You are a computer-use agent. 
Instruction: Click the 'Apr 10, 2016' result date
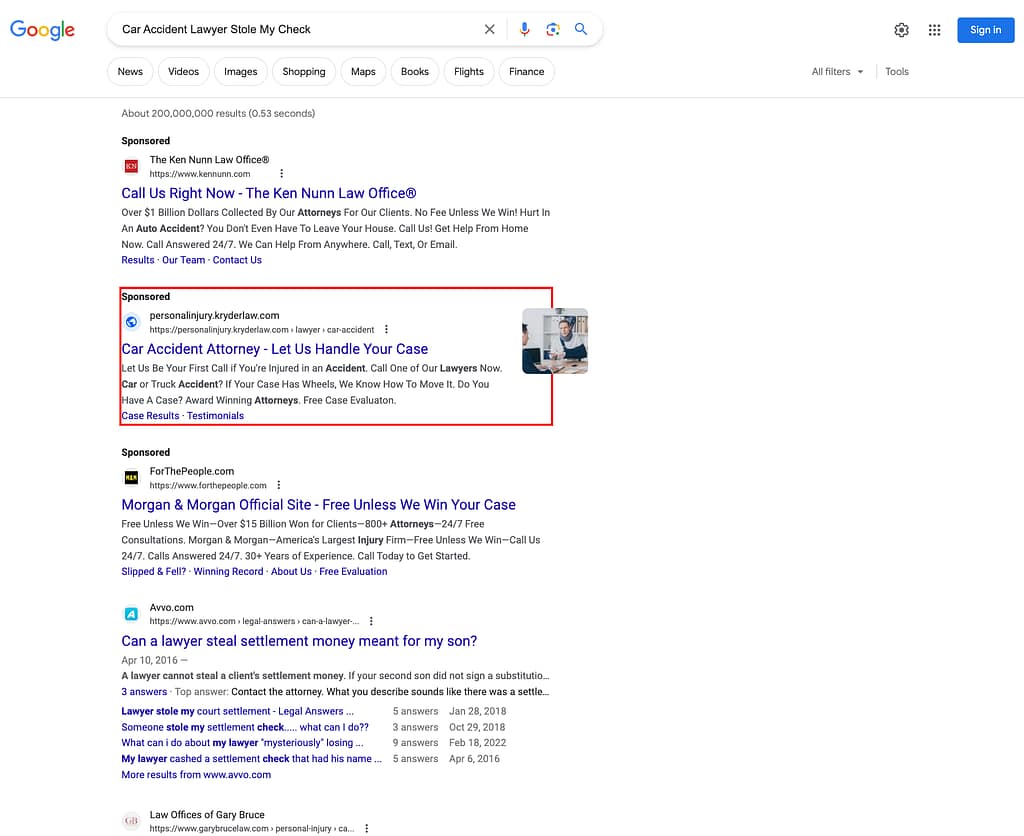click(150, 660)
